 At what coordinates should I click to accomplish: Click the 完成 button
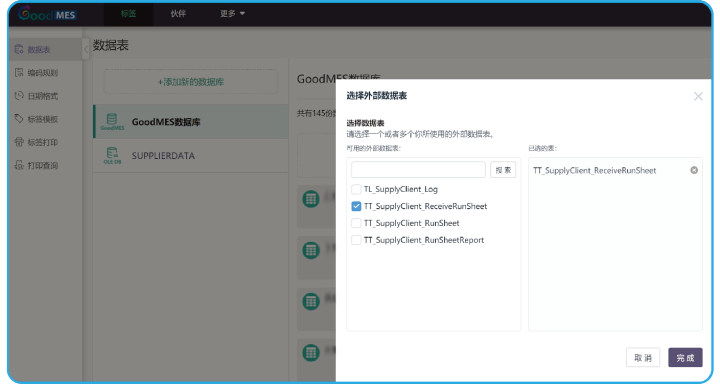685,357
